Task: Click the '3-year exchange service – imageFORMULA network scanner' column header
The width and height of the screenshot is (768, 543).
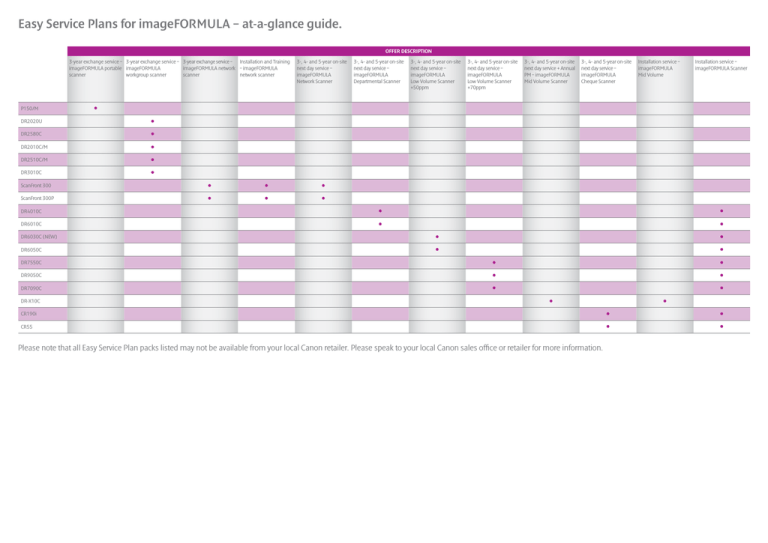Action: 209,69
